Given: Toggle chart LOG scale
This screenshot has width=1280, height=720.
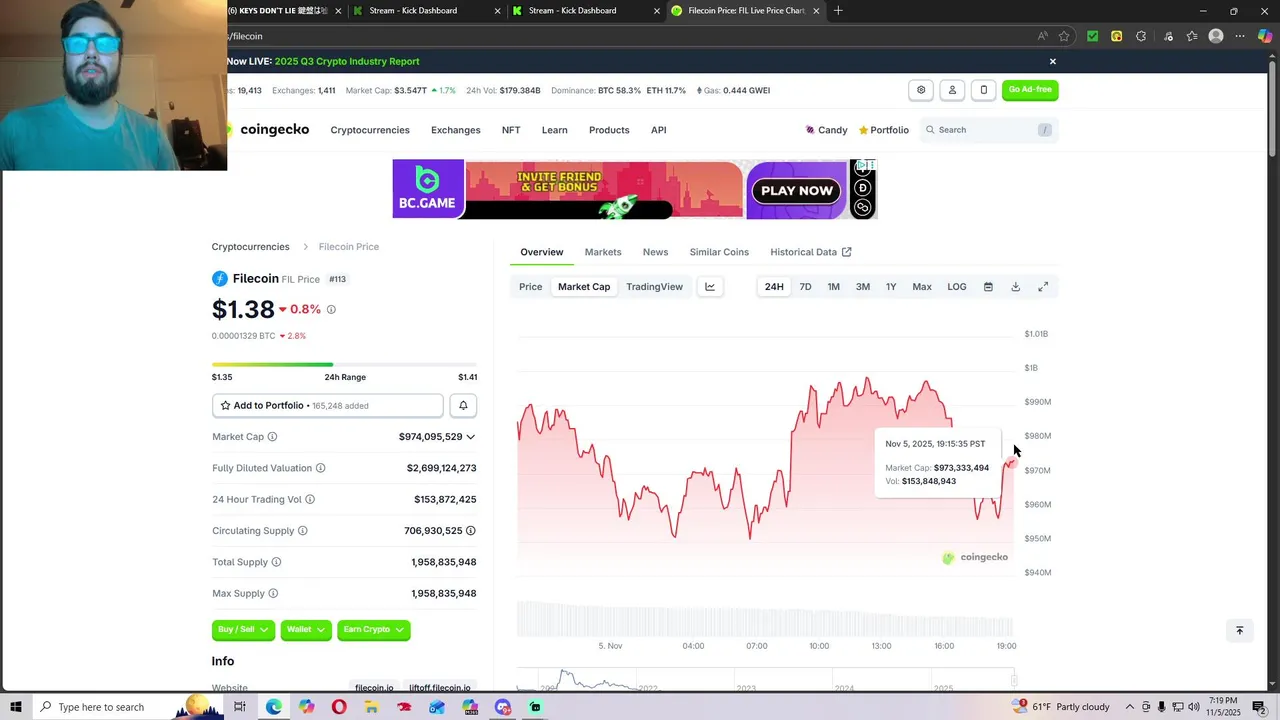Looking at the screenshot, I should pyautogui.click(x=957, y=287).
